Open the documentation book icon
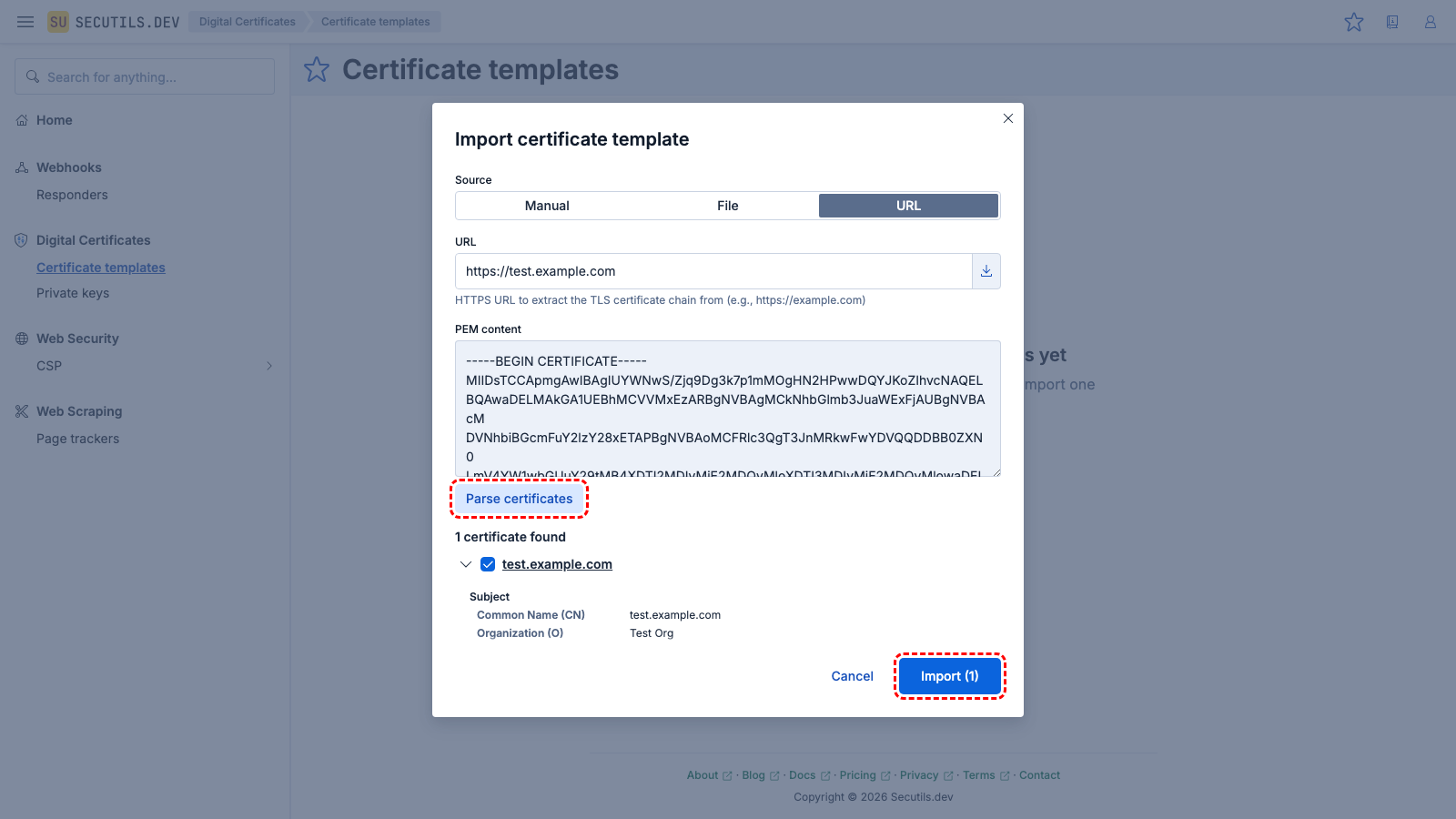The image size is (1456, 819). [x=1392, y=22]
